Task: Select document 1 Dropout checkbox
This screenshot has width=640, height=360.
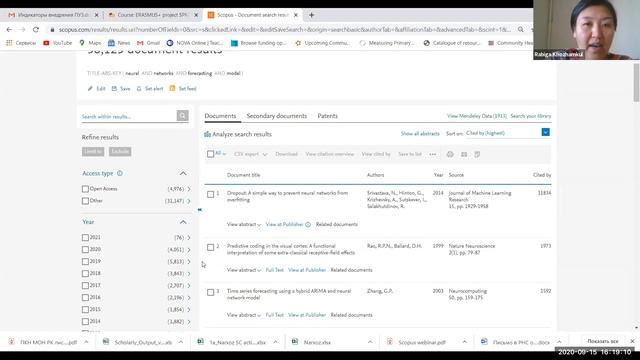Action: tap(210, 194)
